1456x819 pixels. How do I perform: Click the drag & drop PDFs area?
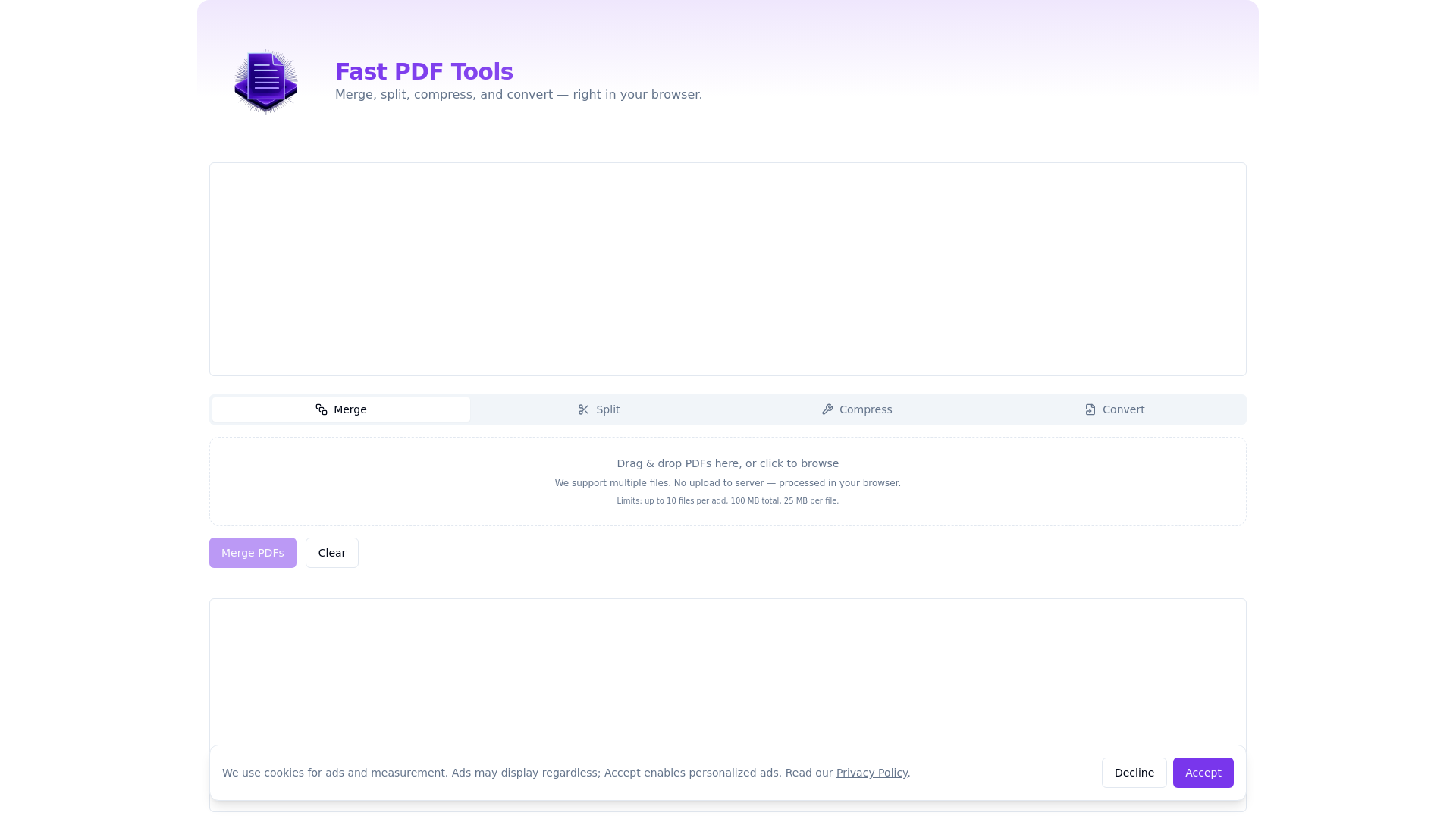click(x=728, y=482)
